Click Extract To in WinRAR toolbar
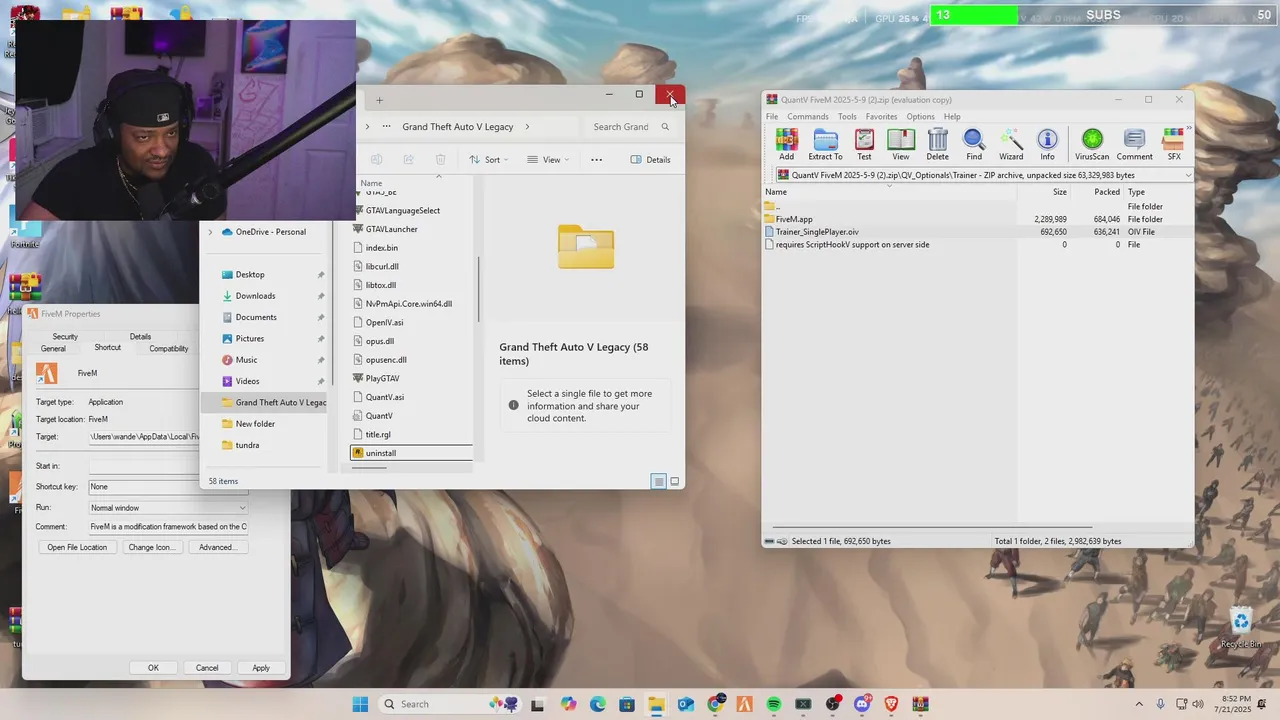This screenshot has width=1280, height=720. [x=825, y=145]
